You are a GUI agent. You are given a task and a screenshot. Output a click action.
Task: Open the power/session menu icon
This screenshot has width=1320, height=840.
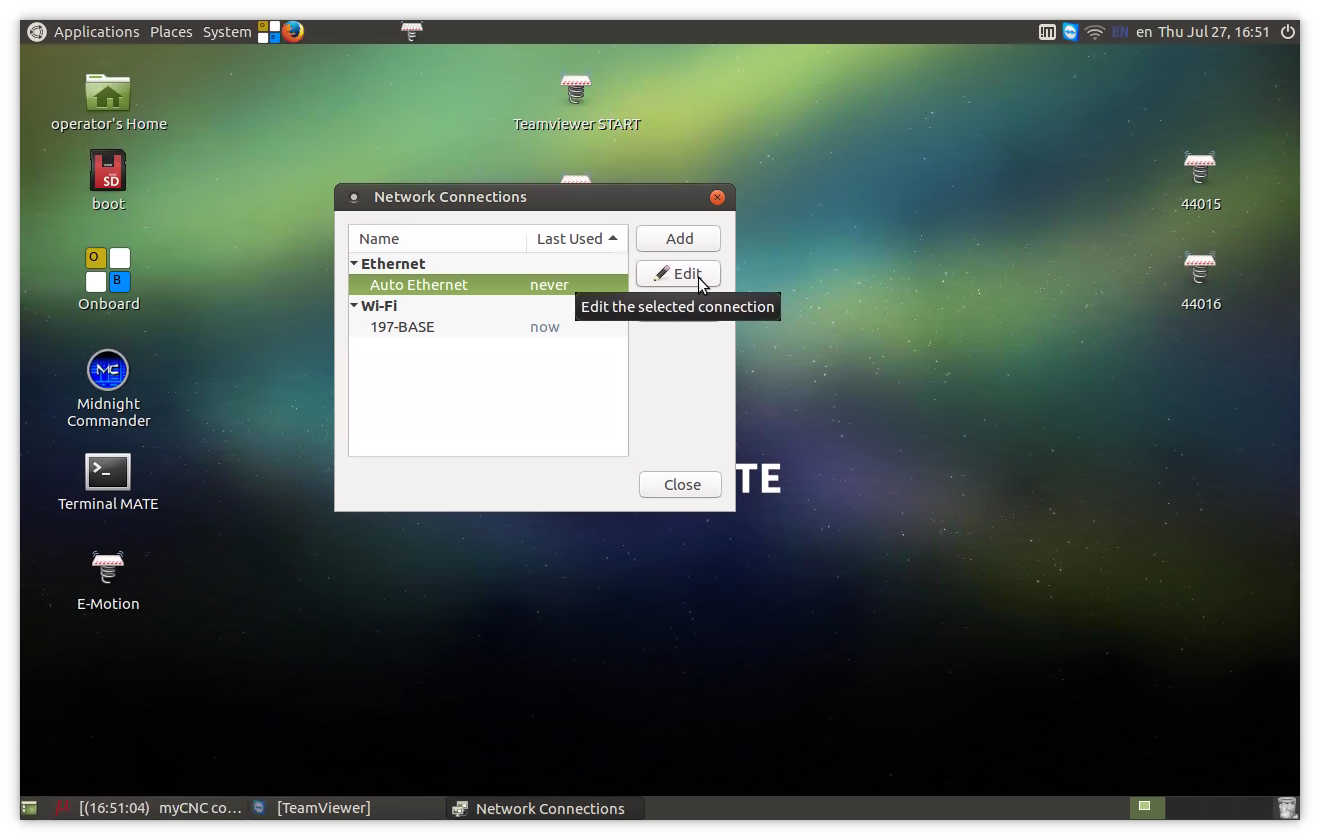coord(1288,32)
